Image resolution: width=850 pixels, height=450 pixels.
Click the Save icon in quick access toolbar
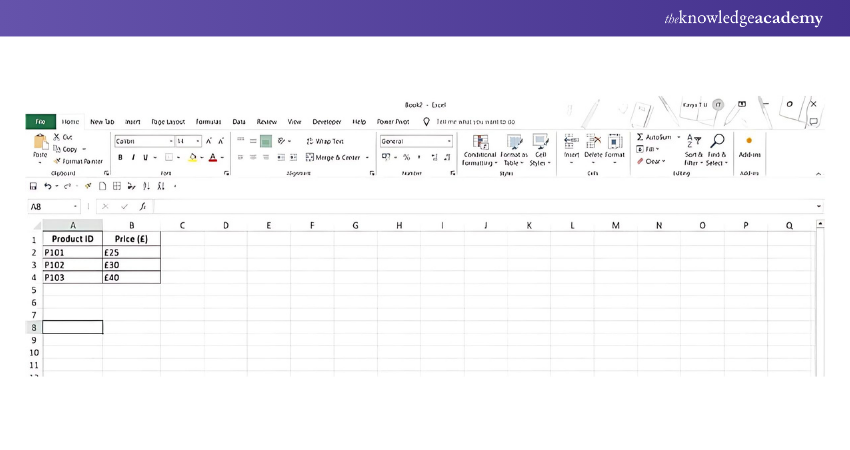(x=34, y=186)
